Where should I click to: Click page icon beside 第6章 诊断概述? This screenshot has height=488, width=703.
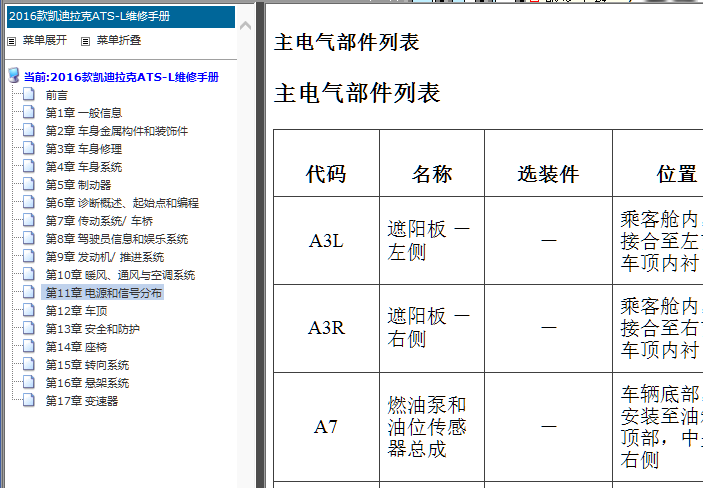29,202
